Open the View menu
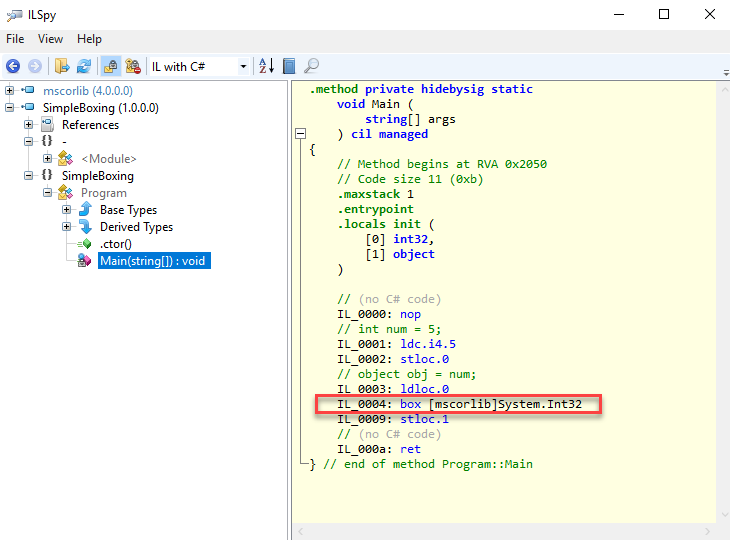730x540 pixels. pyautogui.click(x=50, y=39)
